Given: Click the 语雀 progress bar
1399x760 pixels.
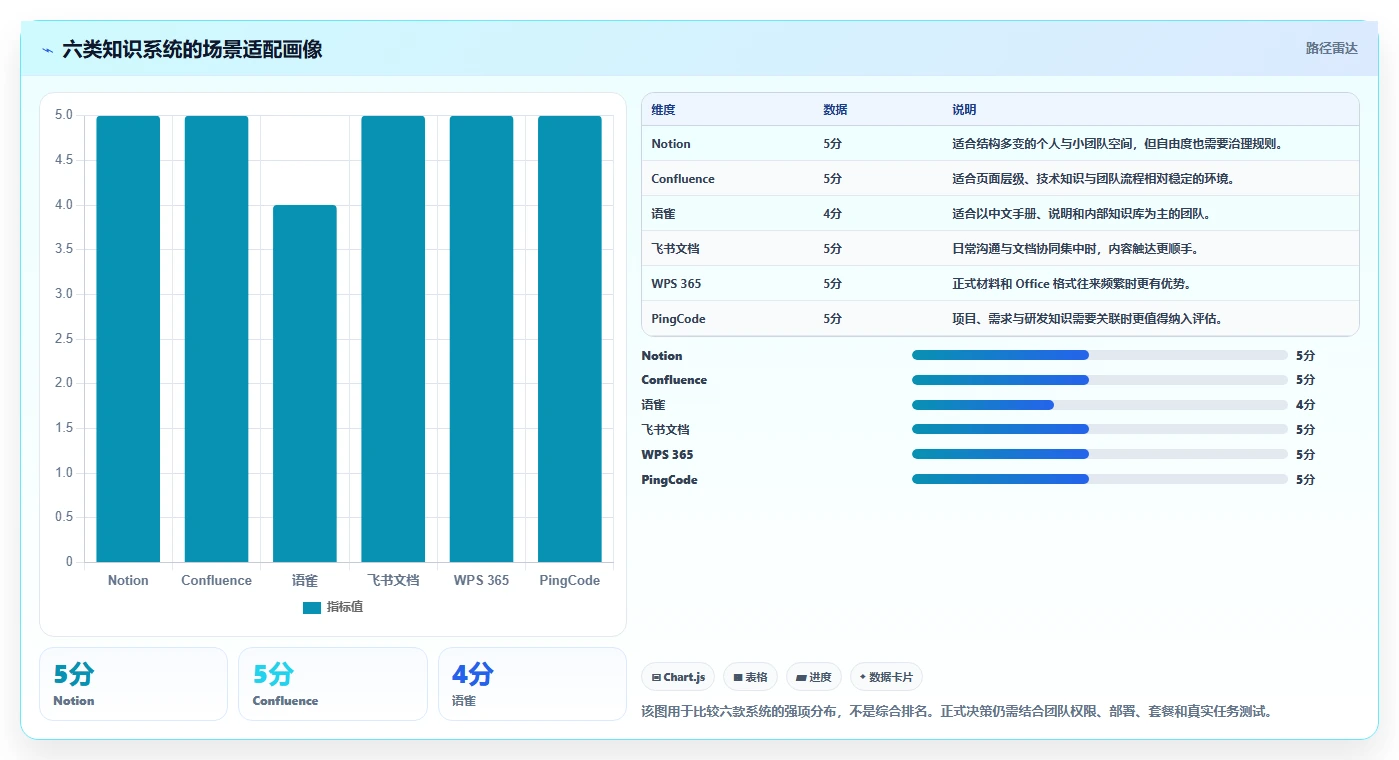Looking at the screenshot, I should (1100, 405).
